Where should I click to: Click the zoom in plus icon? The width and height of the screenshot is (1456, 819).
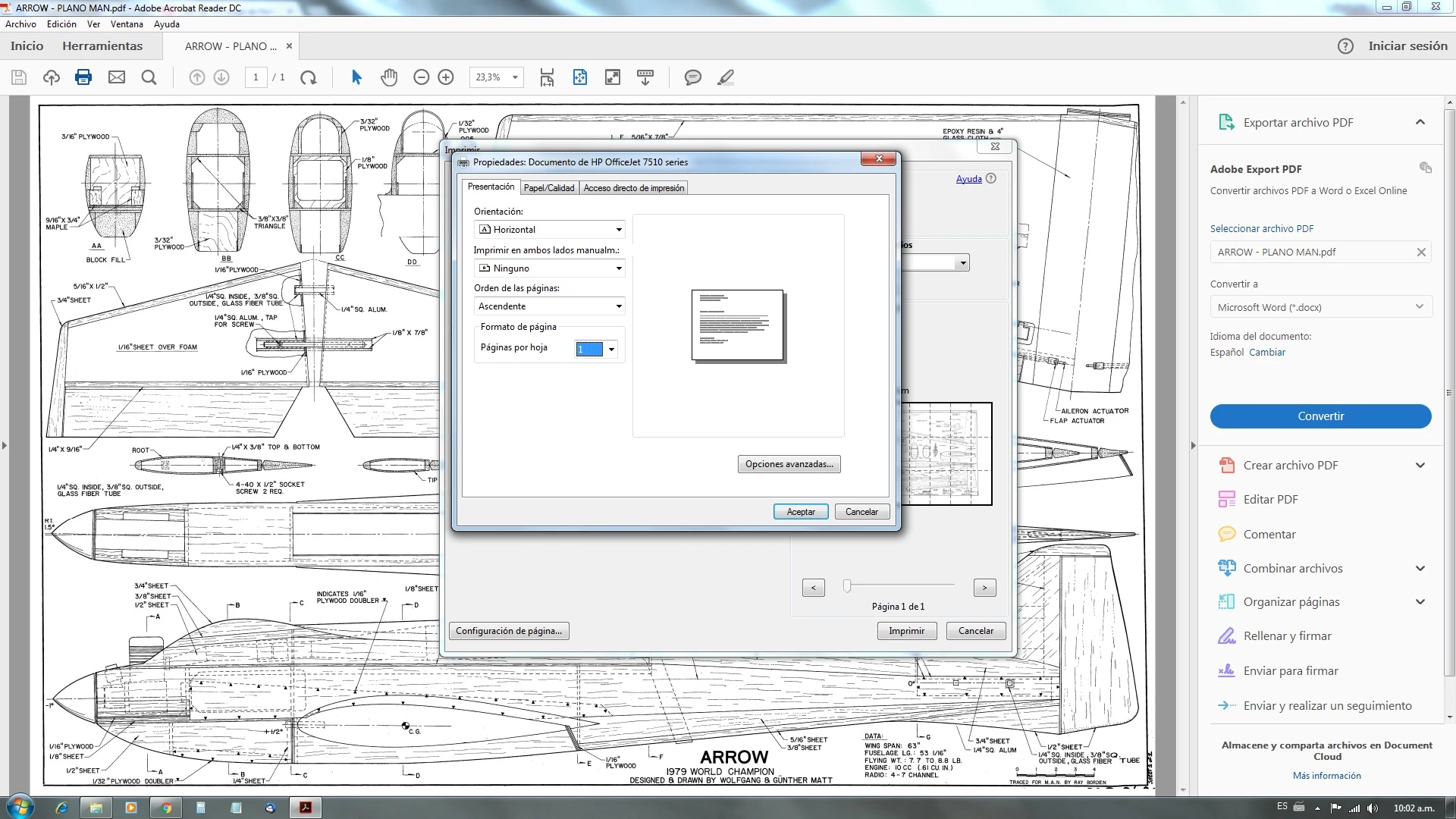click(446, 77)
